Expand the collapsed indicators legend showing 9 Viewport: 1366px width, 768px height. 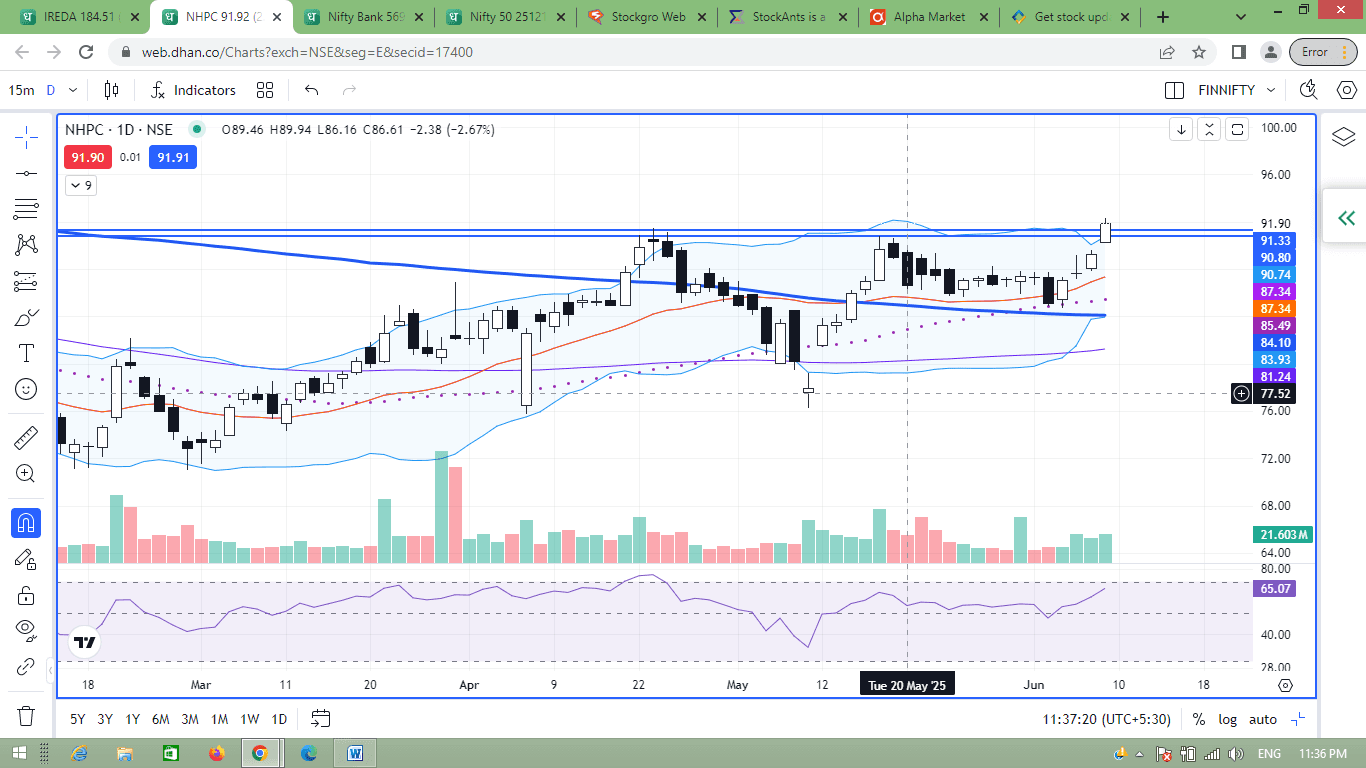pos(81,185)
